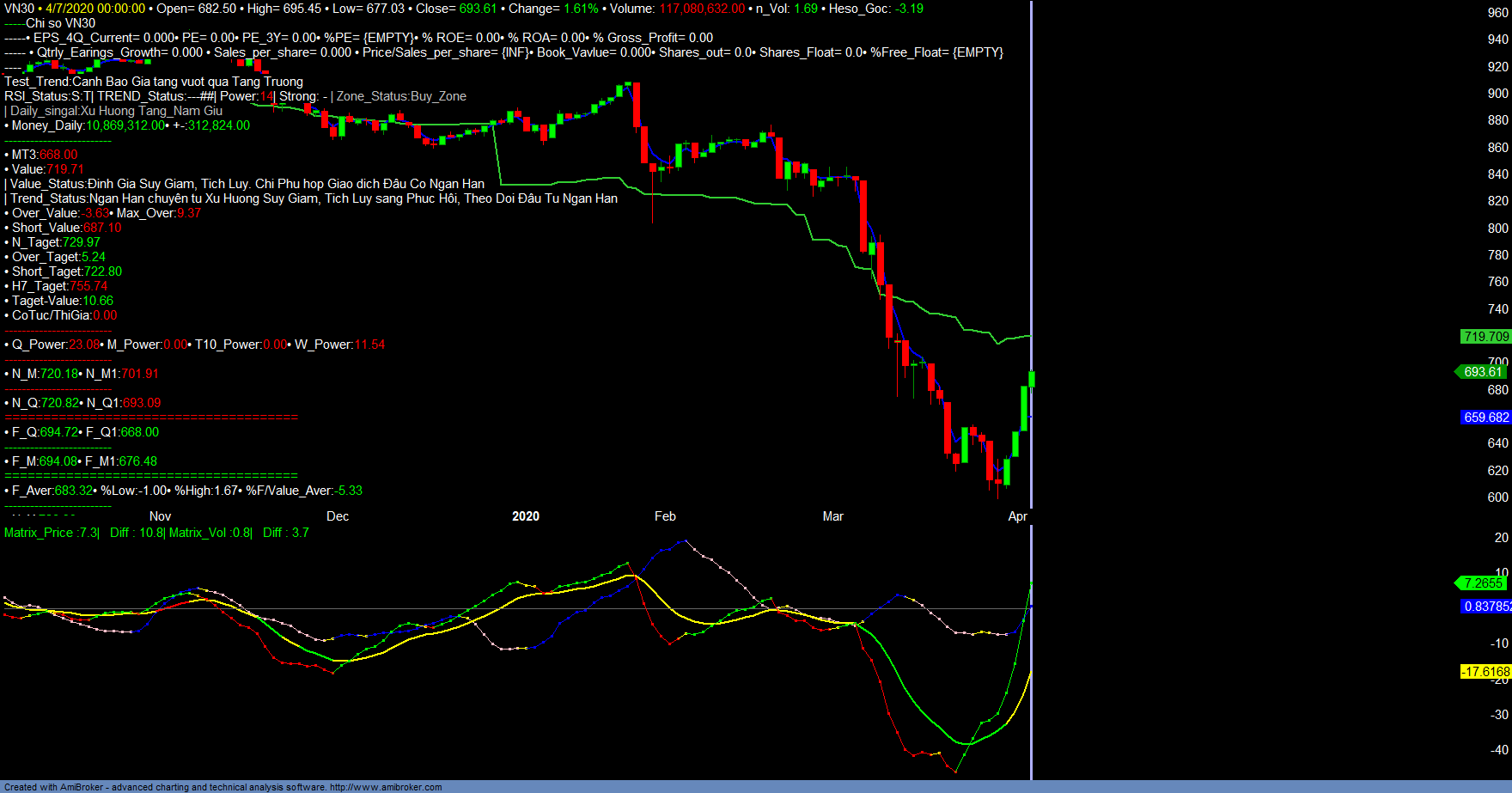Select the Dec label on the date axis
The width and height of the screenshot is (1512, 793).
[338, 516]
